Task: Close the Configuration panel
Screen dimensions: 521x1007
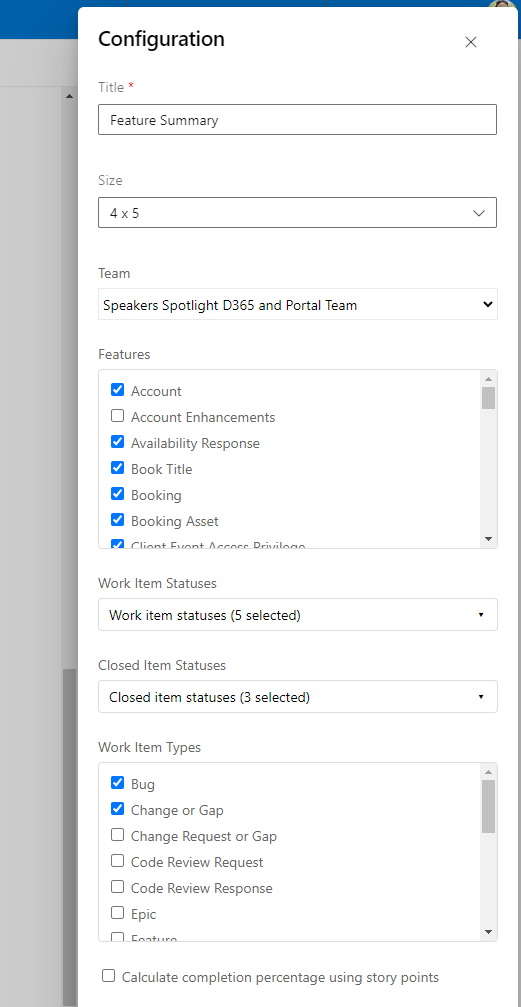Action: pos(471,42)
